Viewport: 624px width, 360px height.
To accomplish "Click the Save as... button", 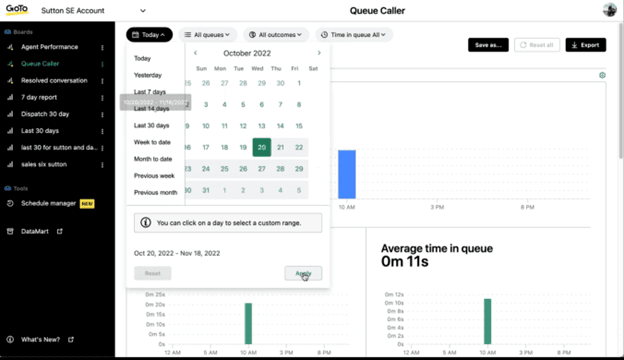I will click(x=488, y=45).
